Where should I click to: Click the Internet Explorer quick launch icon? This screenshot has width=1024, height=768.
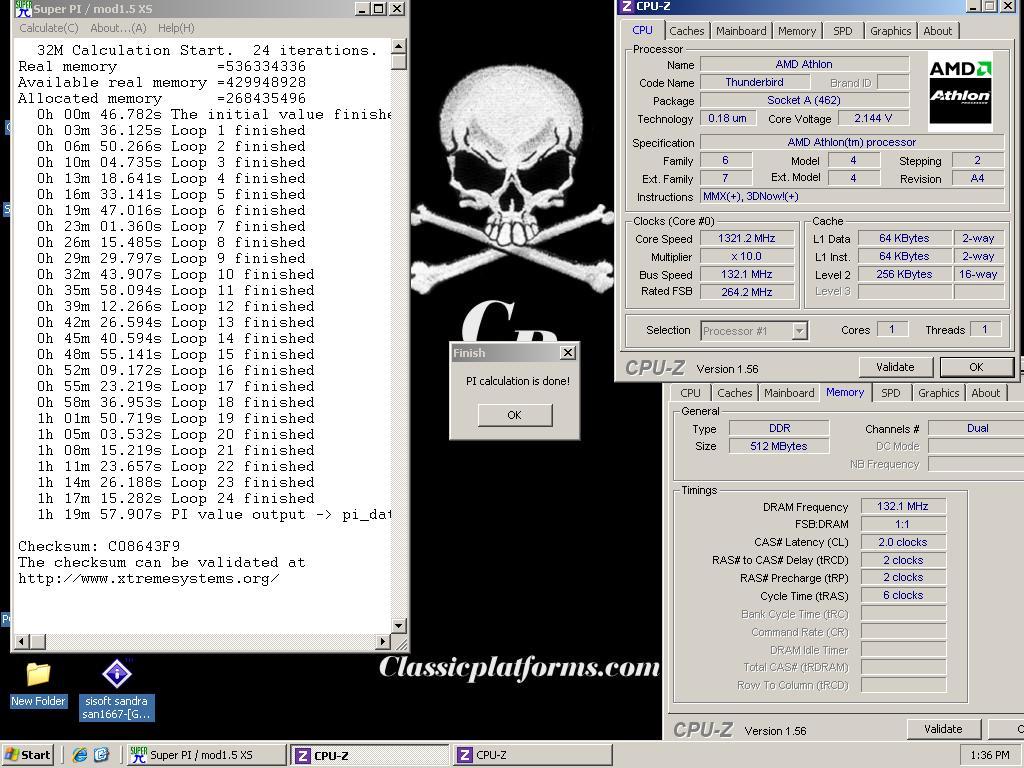coord(80,755)
